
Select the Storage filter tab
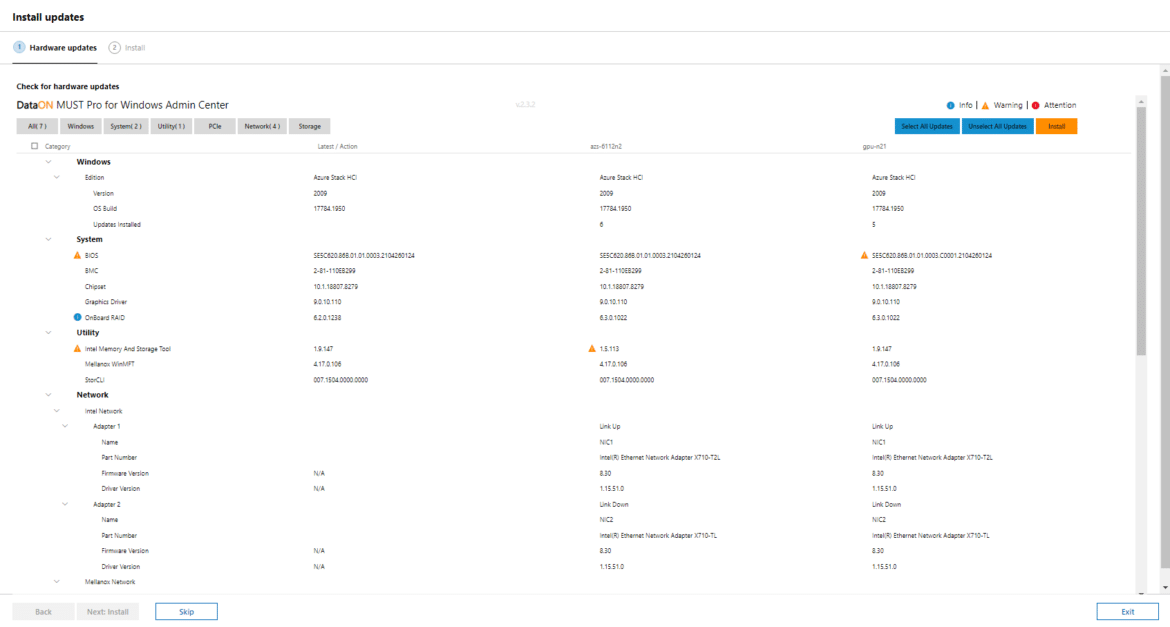310,126
